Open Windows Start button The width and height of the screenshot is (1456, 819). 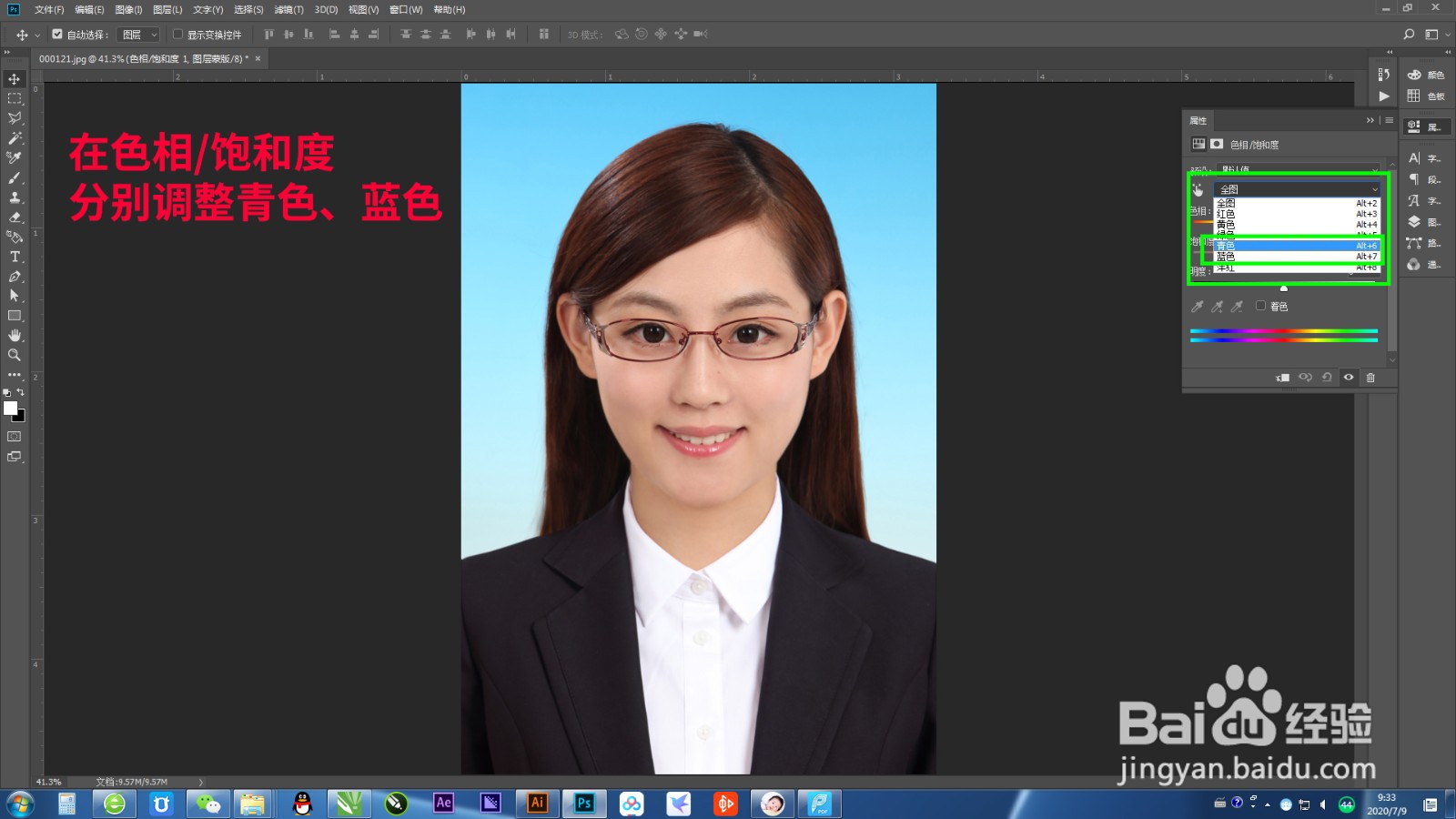click(20, 804)
